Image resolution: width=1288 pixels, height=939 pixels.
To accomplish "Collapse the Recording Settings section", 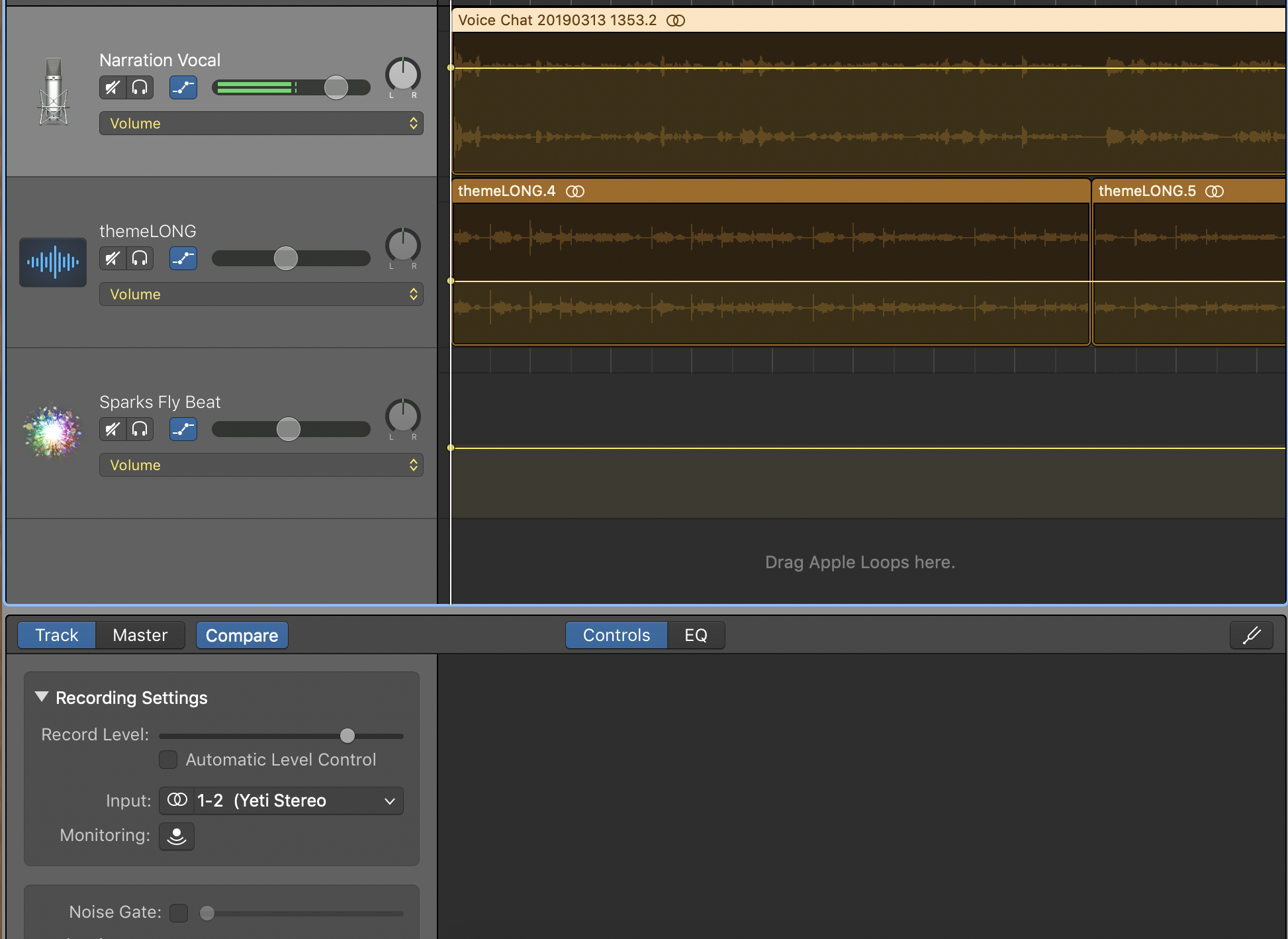I will 42,697.
